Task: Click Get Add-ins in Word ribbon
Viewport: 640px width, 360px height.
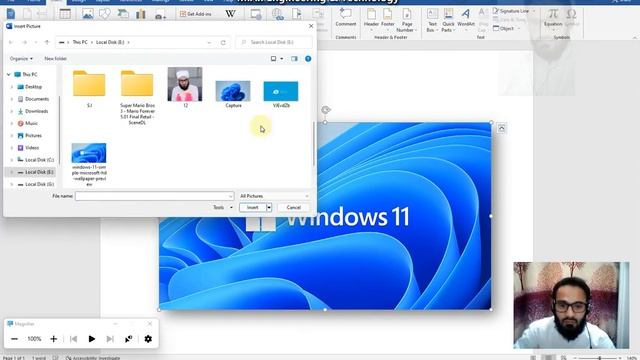Action: [x=196, y=14]
